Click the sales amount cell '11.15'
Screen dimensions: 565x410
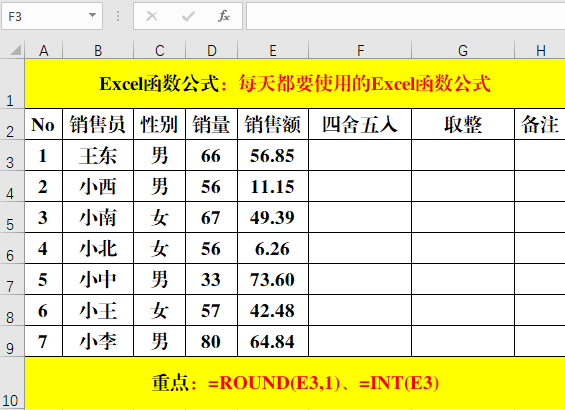273,186
